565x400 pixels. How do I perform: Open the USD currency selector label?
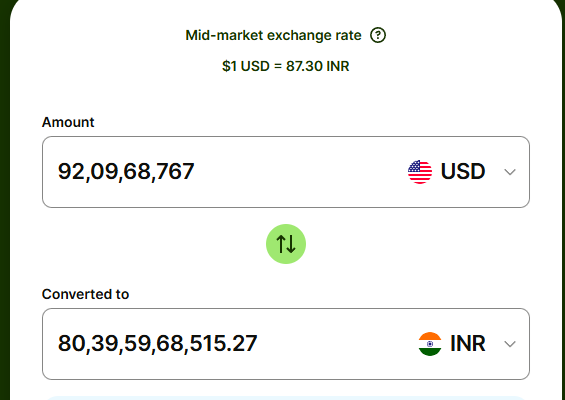(463, 172)
